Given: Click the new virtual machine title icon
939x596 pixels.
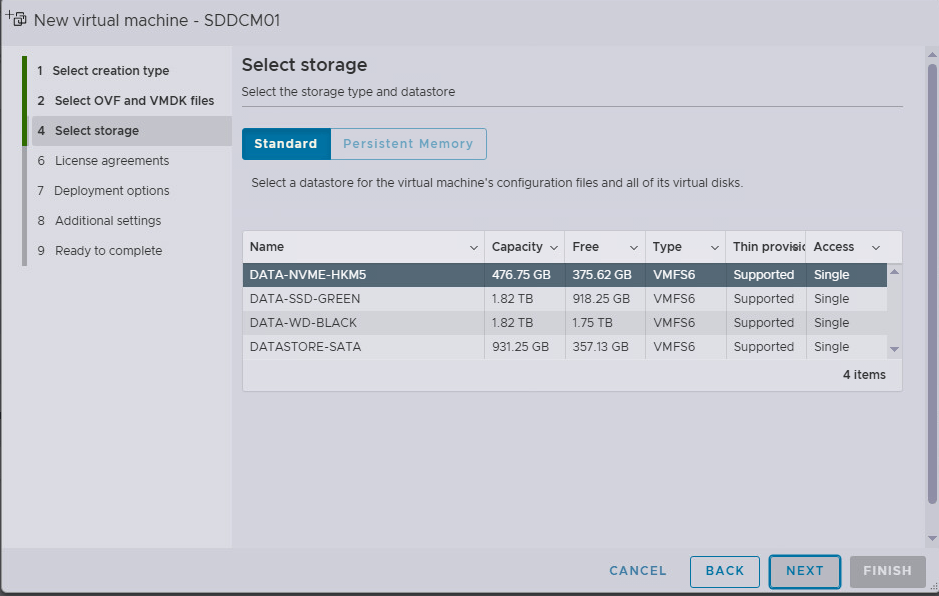Looking at the screenshot, I should [16, 19].
